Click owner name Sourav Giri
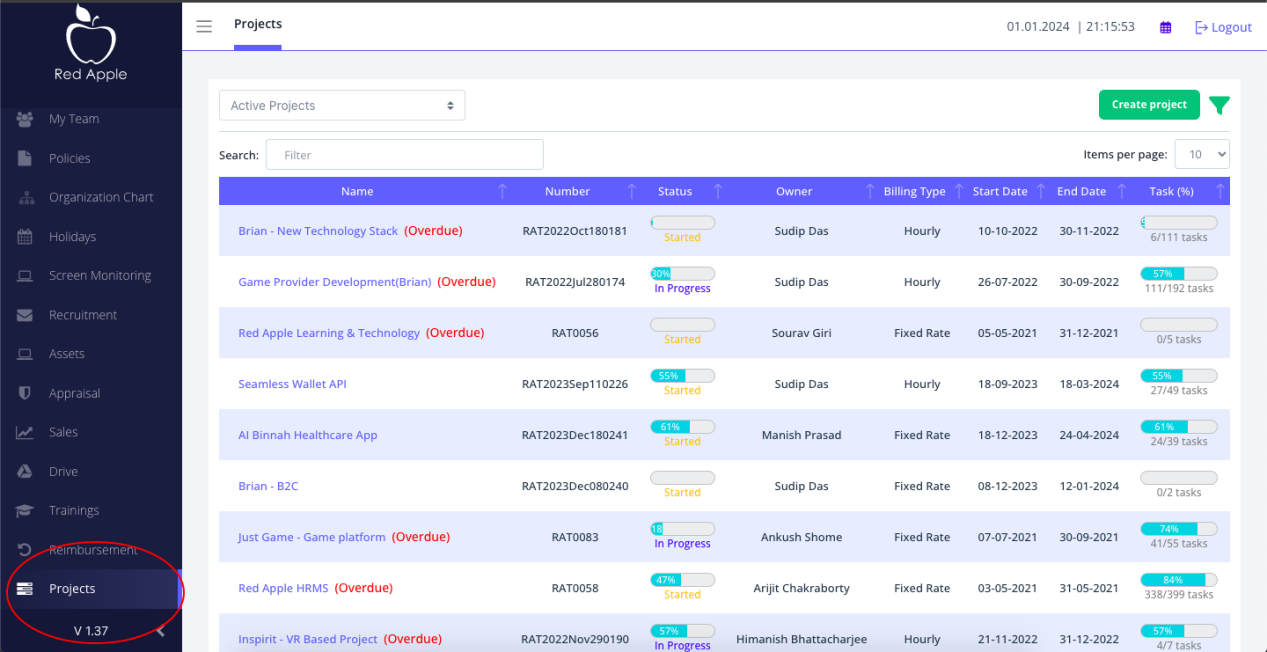1267x652 pixels. coord(802,333)
